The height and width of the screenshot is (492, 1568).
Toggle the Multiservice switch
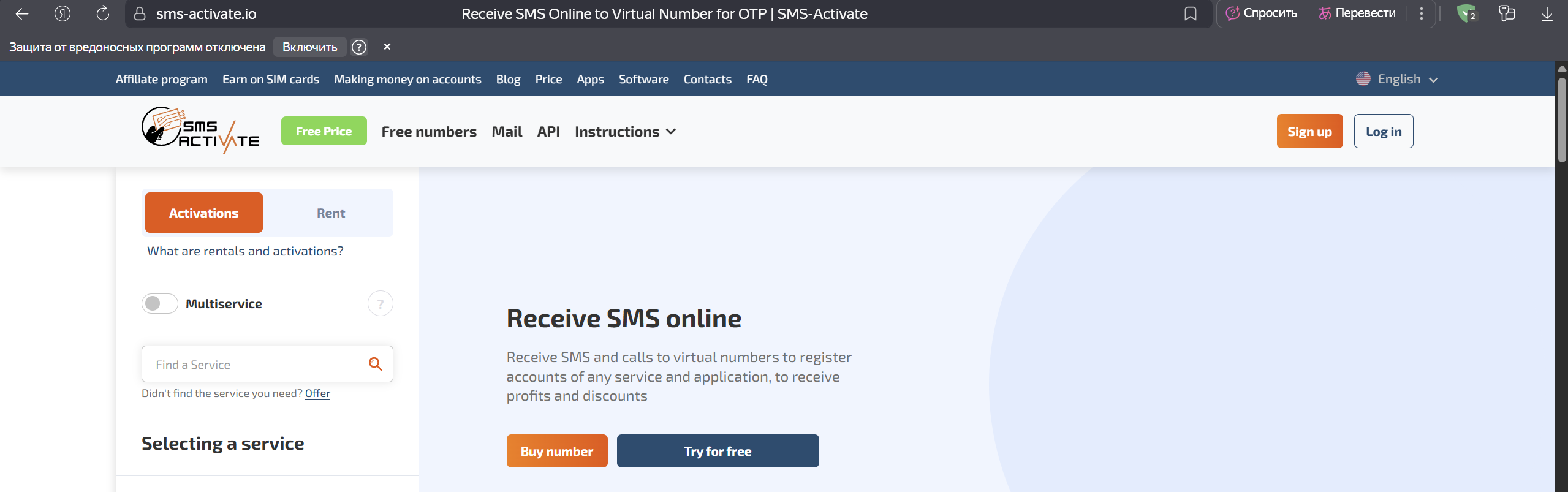point(159,303)
